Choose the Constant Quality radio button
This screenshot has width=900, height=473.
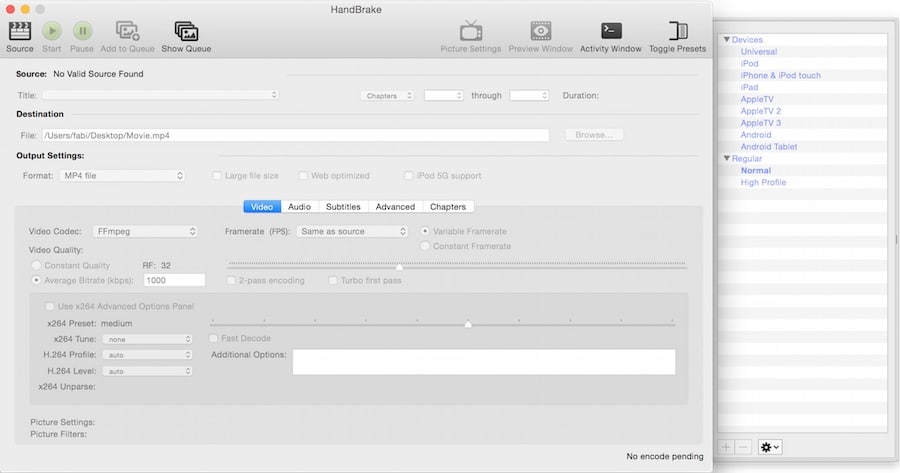click(36, 265)
